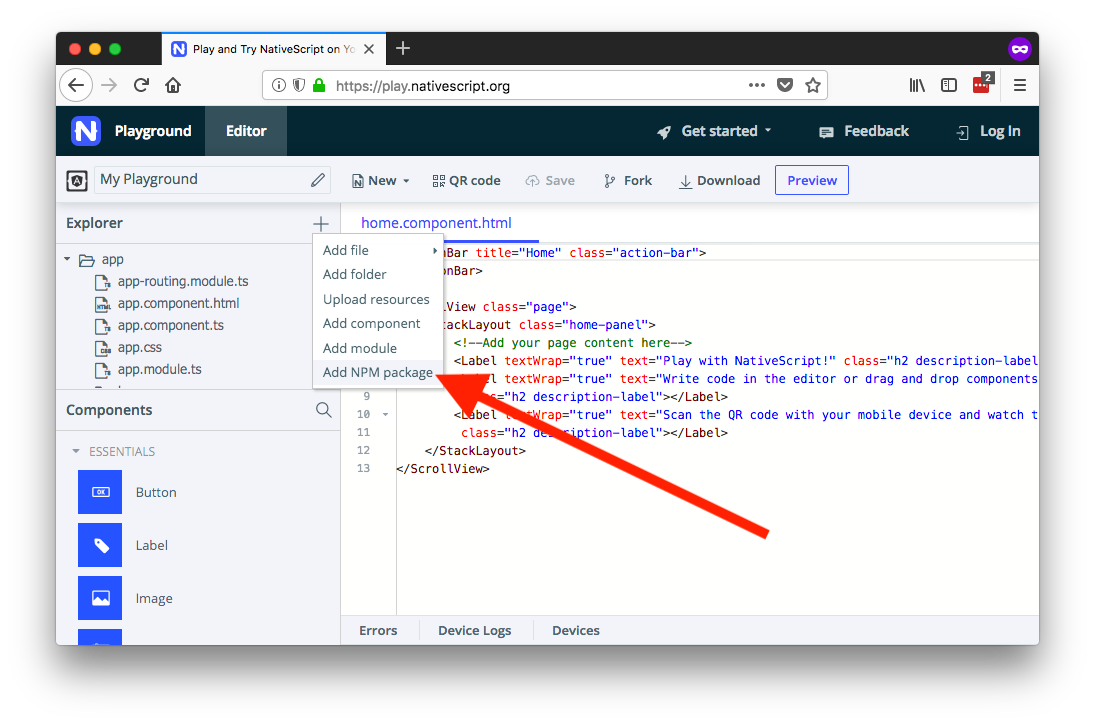Select the Label component icon
Screen dimensions: 1095x725
click(x=100, y=545)
